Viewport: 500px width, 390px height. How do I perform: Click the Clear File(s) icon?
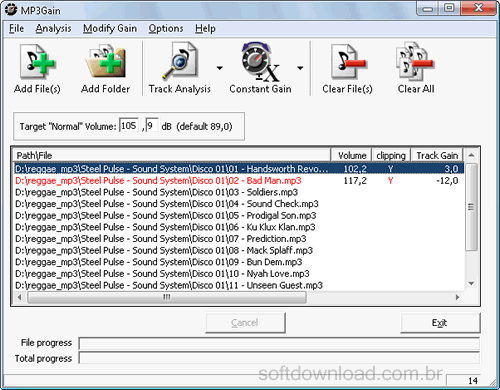click(348, 62)
